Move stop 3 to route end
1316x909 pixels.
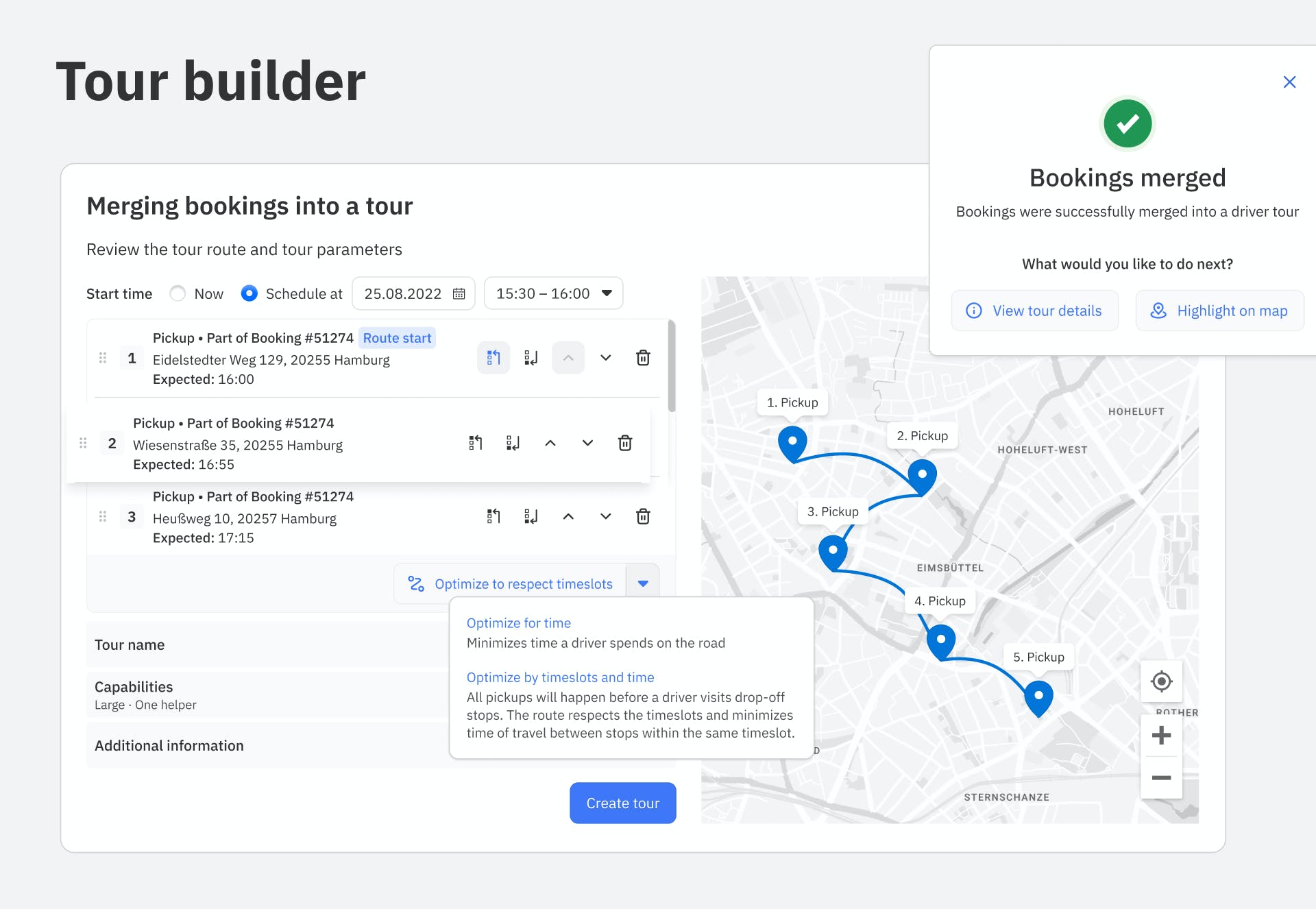[531, 516]
